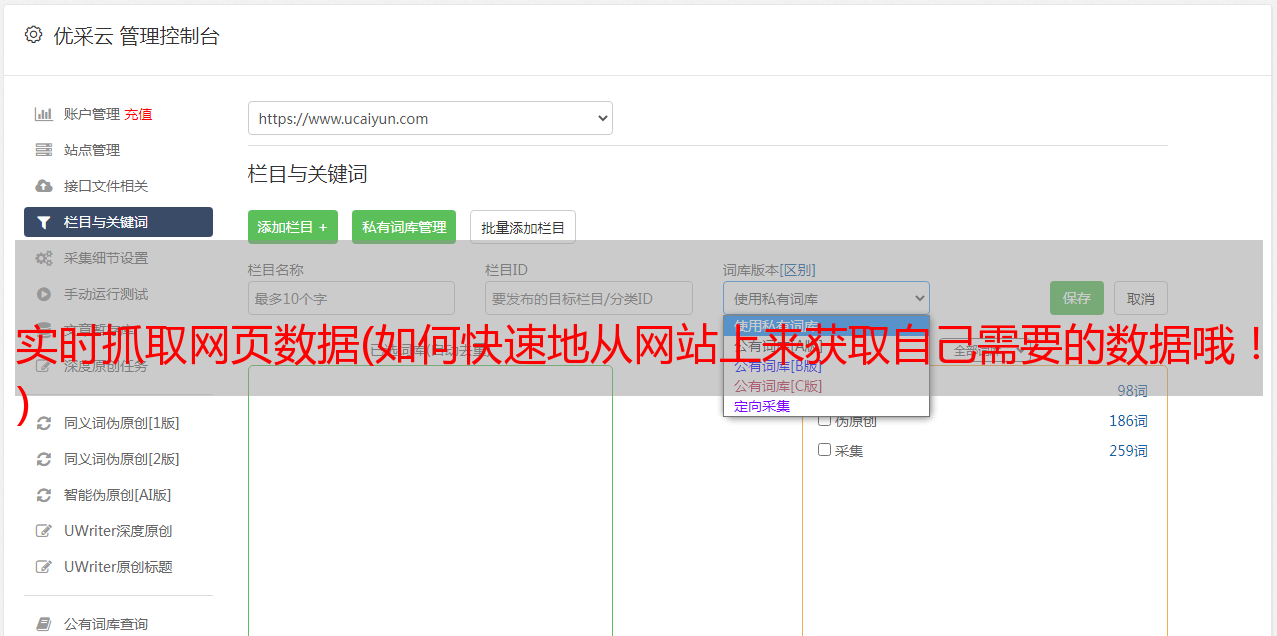1277x636 pixels.
Task: Focus the 栏目名称 input field
Action: (351, 298)
